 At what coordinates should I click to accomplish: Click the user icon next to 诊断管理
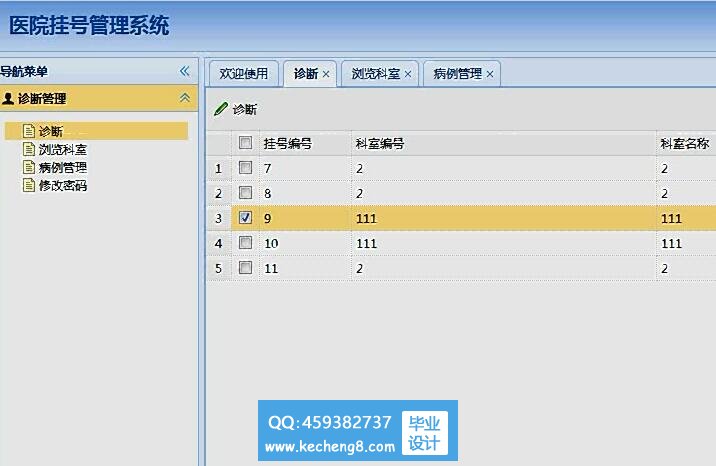(8, 98)
